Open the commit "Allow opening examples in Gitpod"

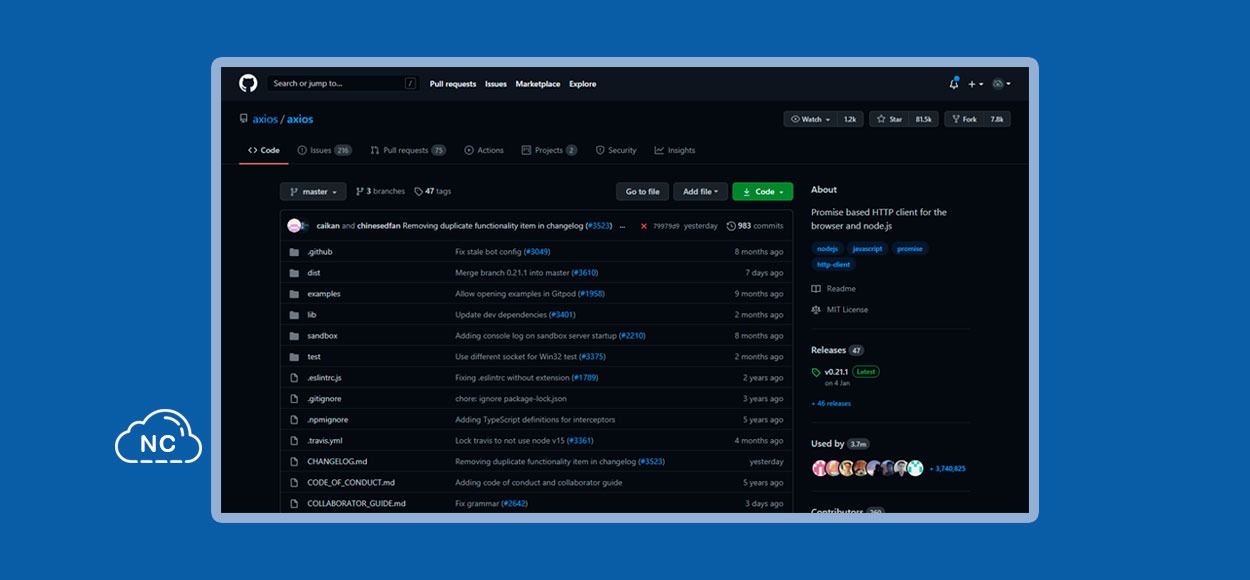[x=516, y=294]
